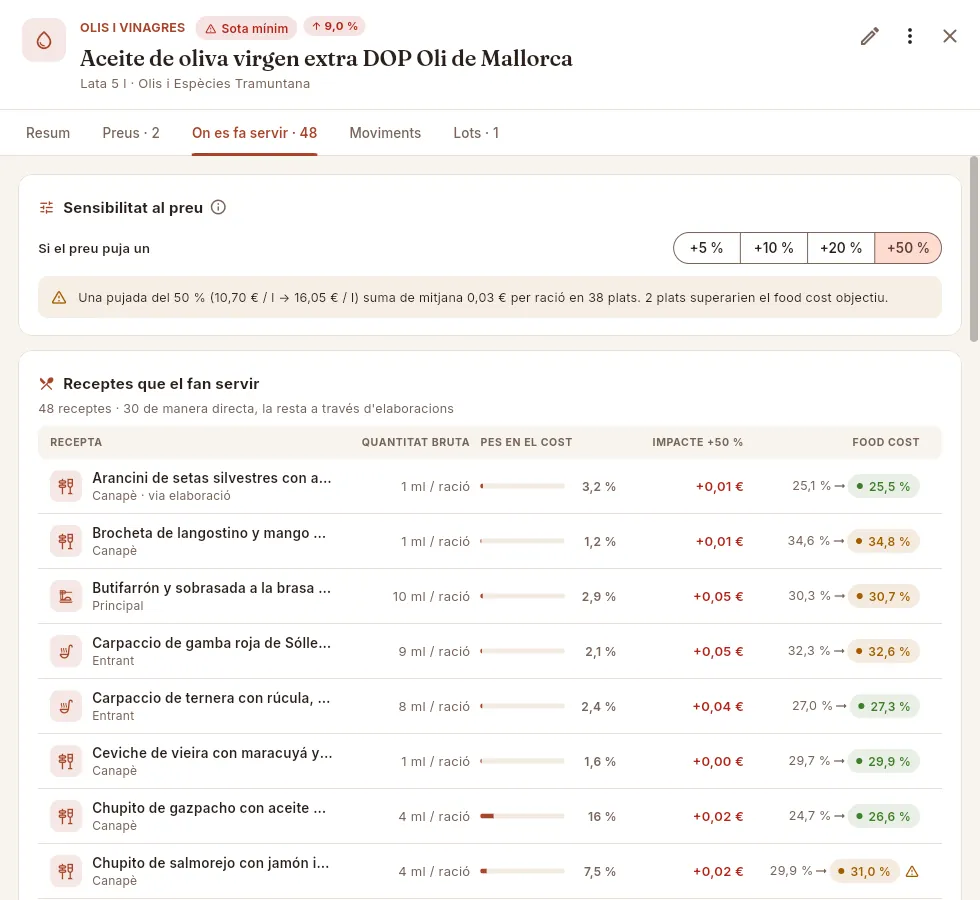Open the Lots · 1 tab
The width and height of the screenshot is (980, 900).
coord(476,133)
